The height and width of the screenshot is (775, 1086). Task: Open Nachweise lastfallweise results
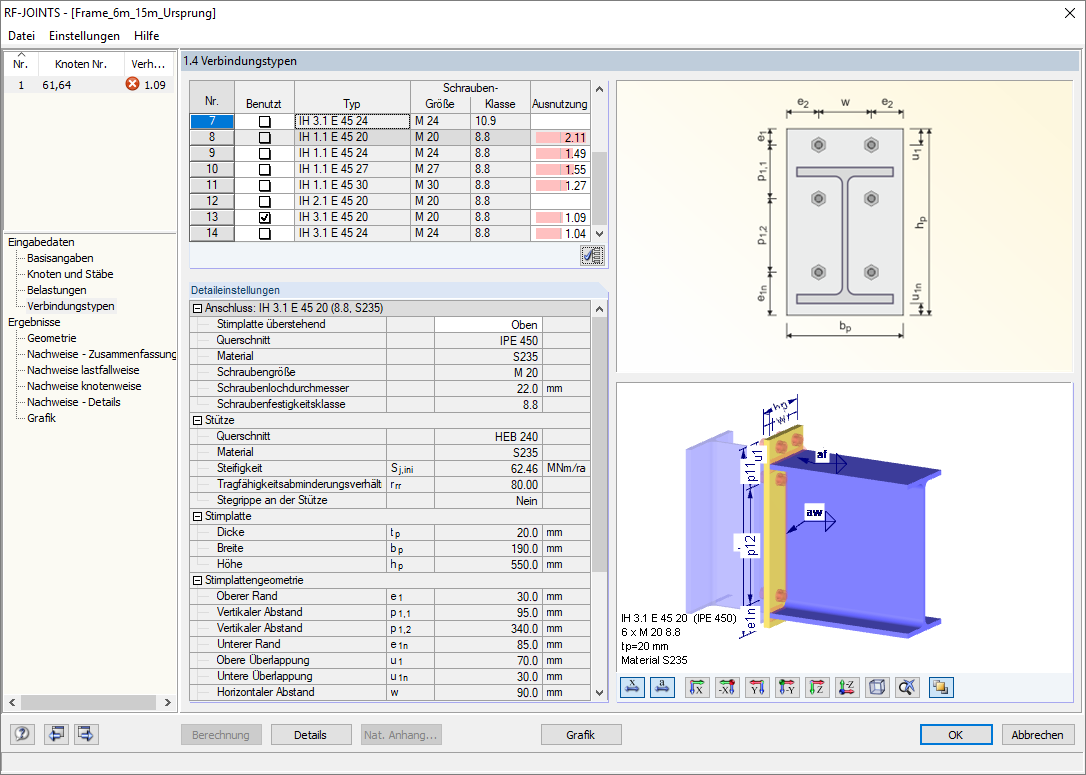(83, 370)
